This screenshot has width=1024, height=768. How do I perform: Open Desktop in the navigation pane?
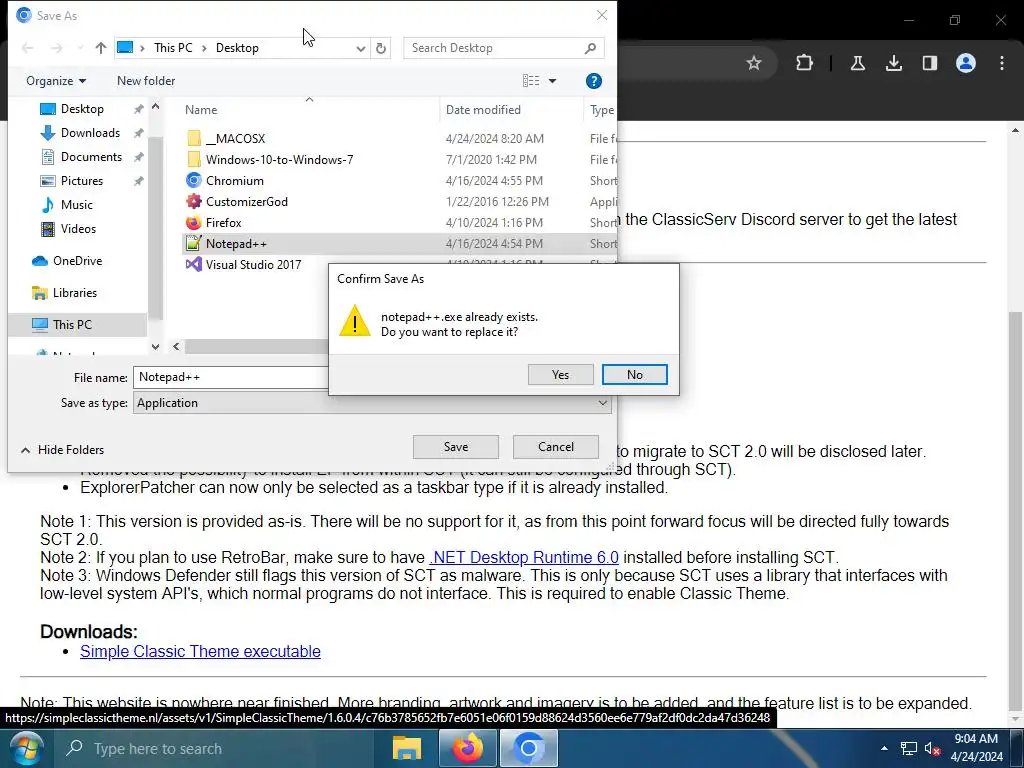click(x=82, y=109)
